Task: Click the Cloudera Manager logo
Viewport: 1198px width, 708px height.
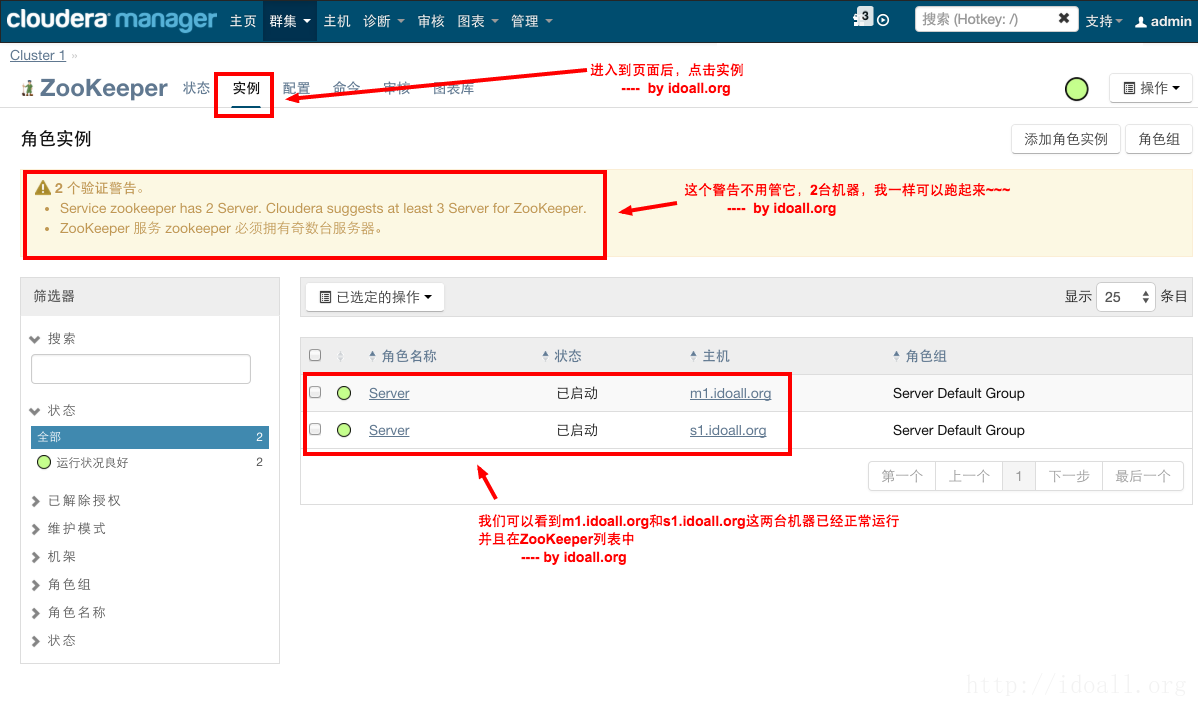Action: (110, 20)
